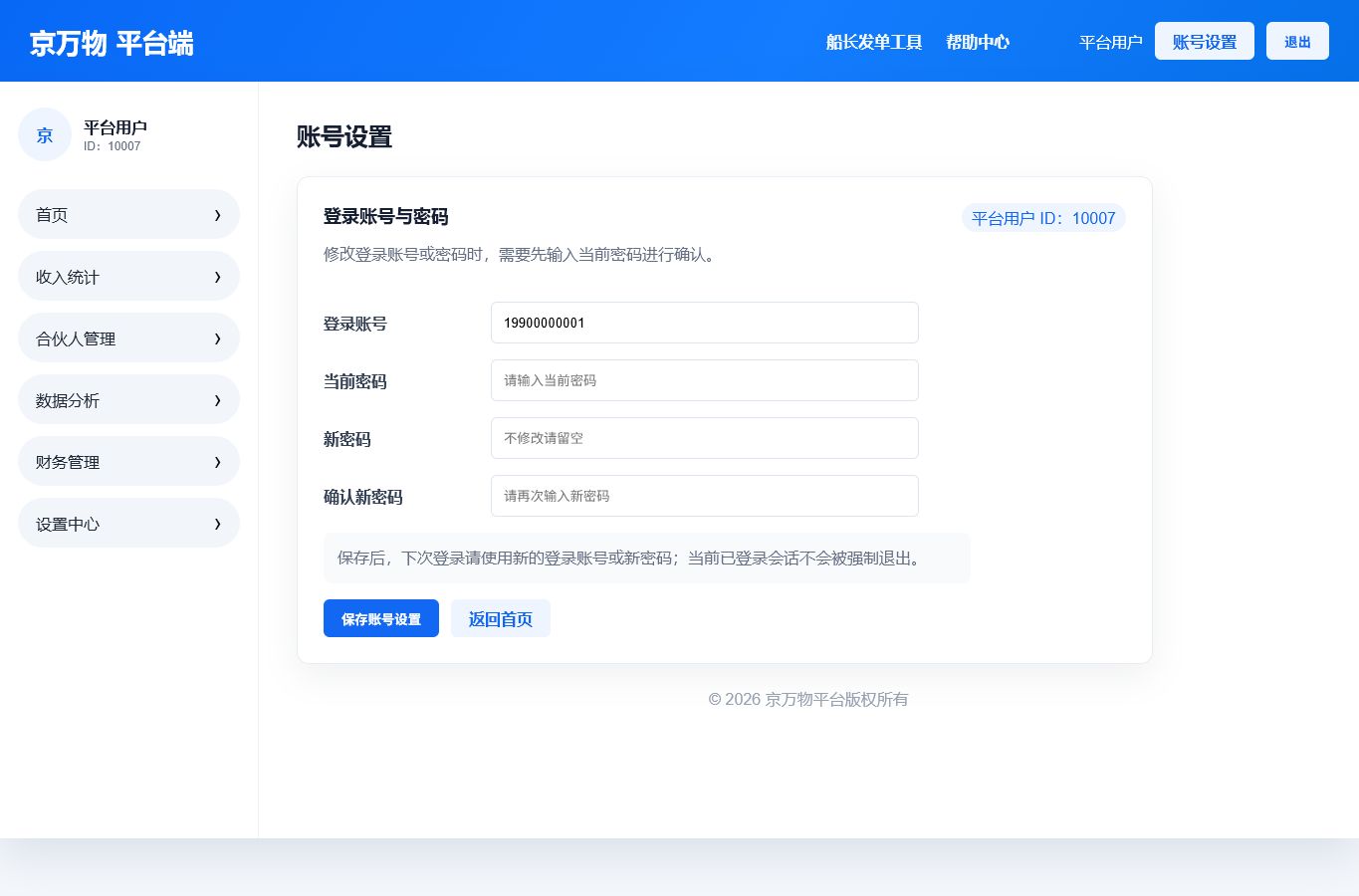Image resolution: width=1359 pixels, height=896 pixels.
Task: Open 数据分析 in the sidebar
Action: click(128, 399)
